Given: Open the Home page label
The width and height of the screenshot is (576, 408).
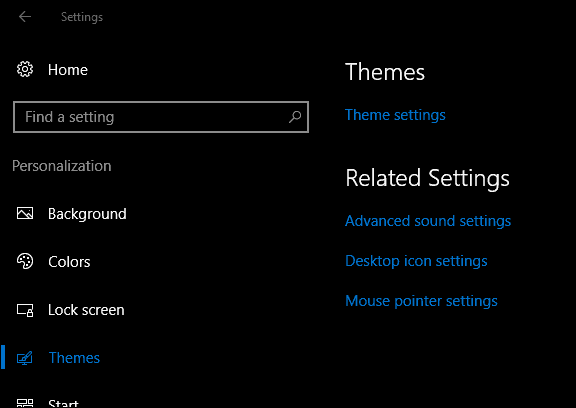Looking at the screenshot, I should (x=68, y=70).
